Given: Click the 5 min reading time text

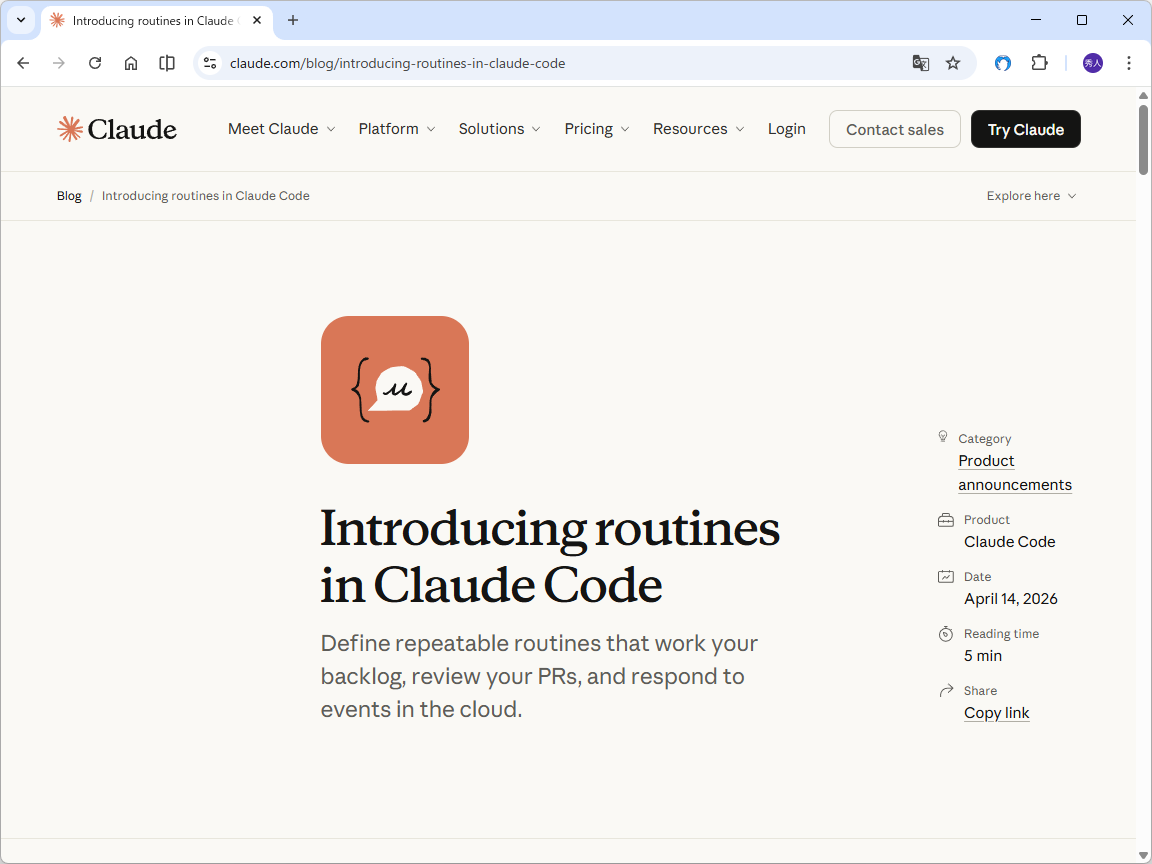Looking at the screenshot, I should click(983, 655).
